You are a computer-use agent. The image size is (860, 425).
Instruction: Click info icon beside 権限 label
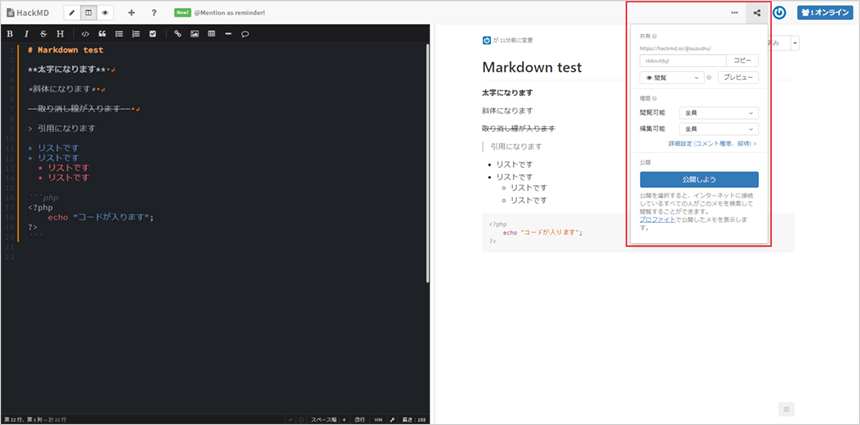coord(655,99)
